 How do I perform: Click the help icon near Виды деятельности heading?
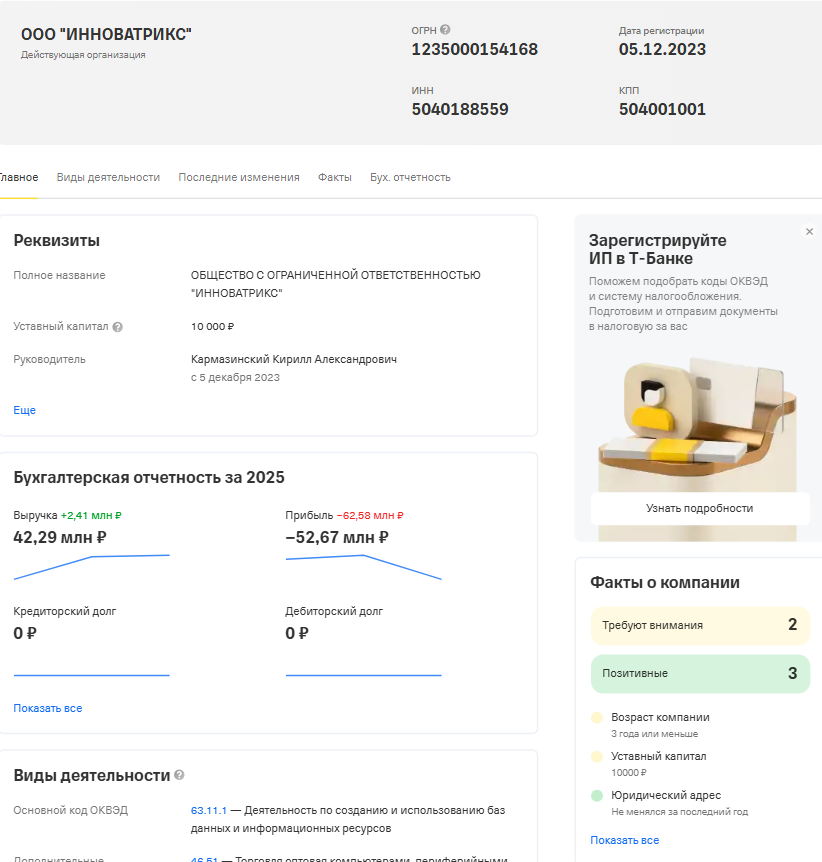(180, 775)
